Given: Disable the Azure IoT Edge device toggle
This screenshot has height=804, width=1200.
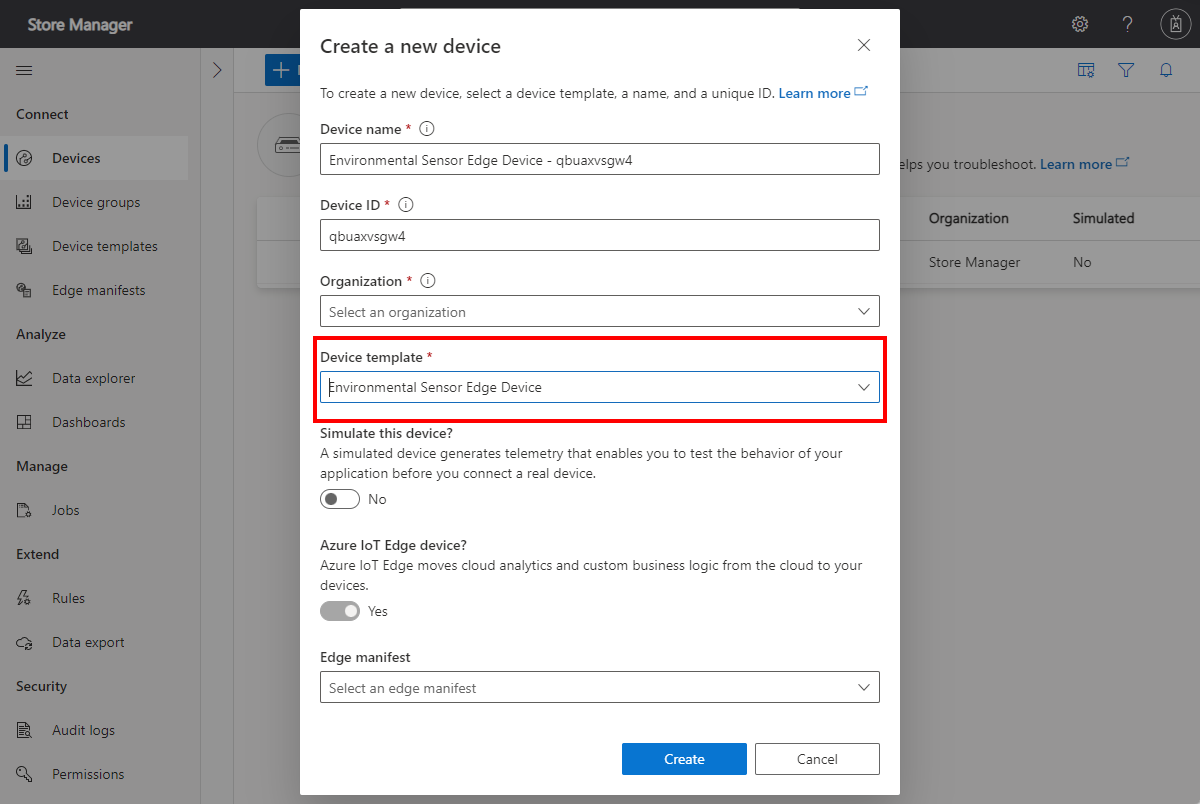Looking at the screenshot, I should 339,610.
